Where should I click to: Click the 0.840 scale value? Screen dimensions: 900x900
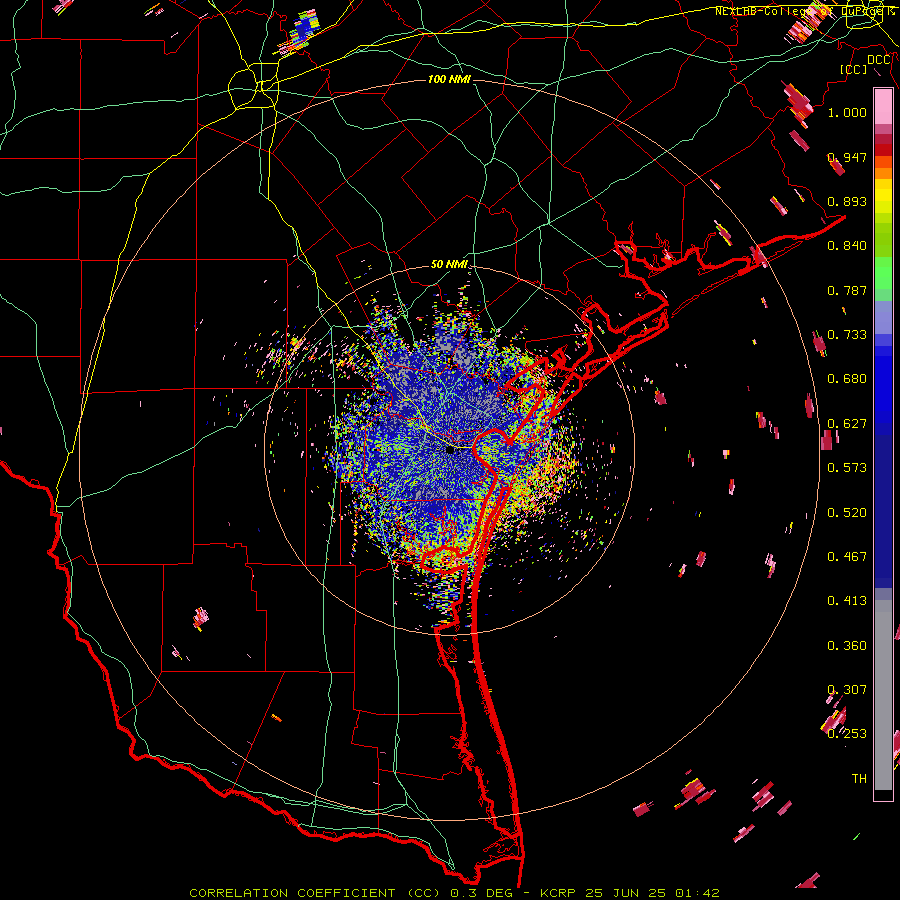point(847,246)
